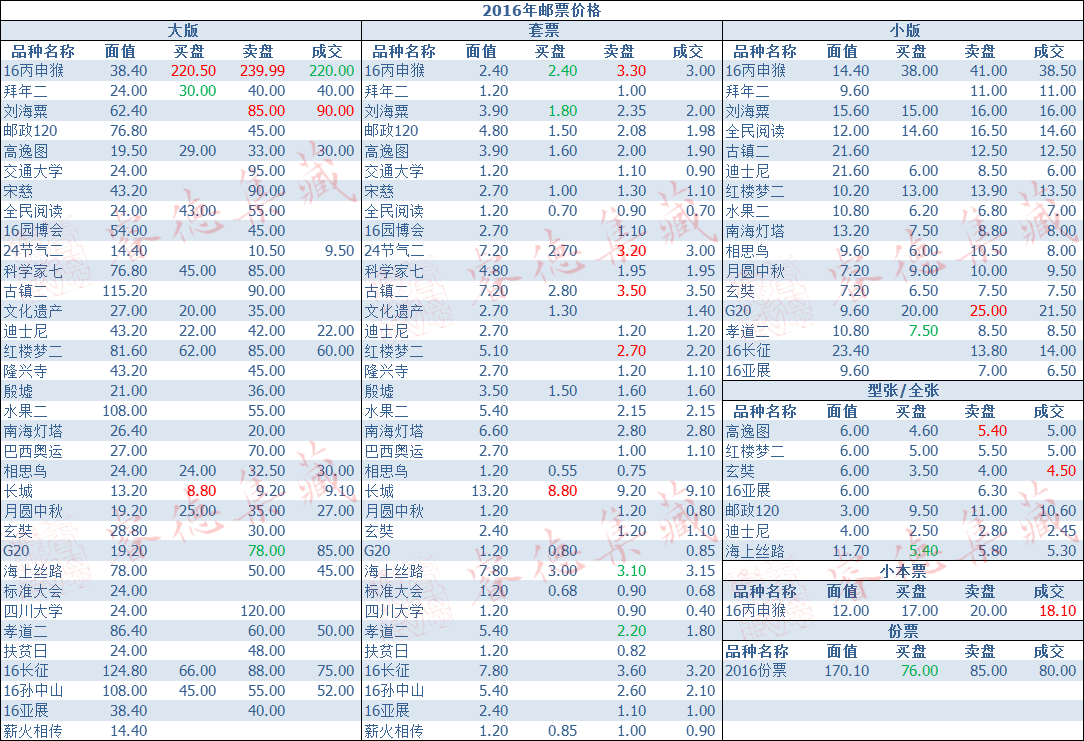
Task: Click green "76.00" buy price in 份票
Action: (919, 670)
